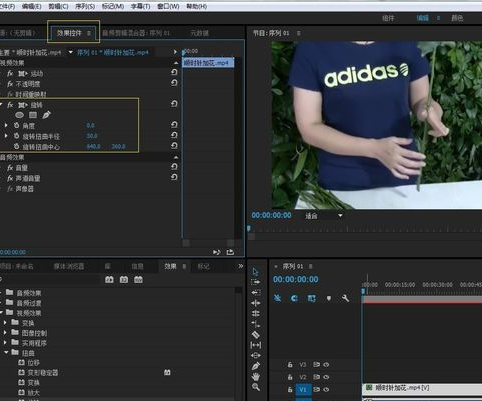Screen dimensions: 482x401
Task: Hide track V1 output with eye
Action: pyautogui.click(x=326, y=389)
